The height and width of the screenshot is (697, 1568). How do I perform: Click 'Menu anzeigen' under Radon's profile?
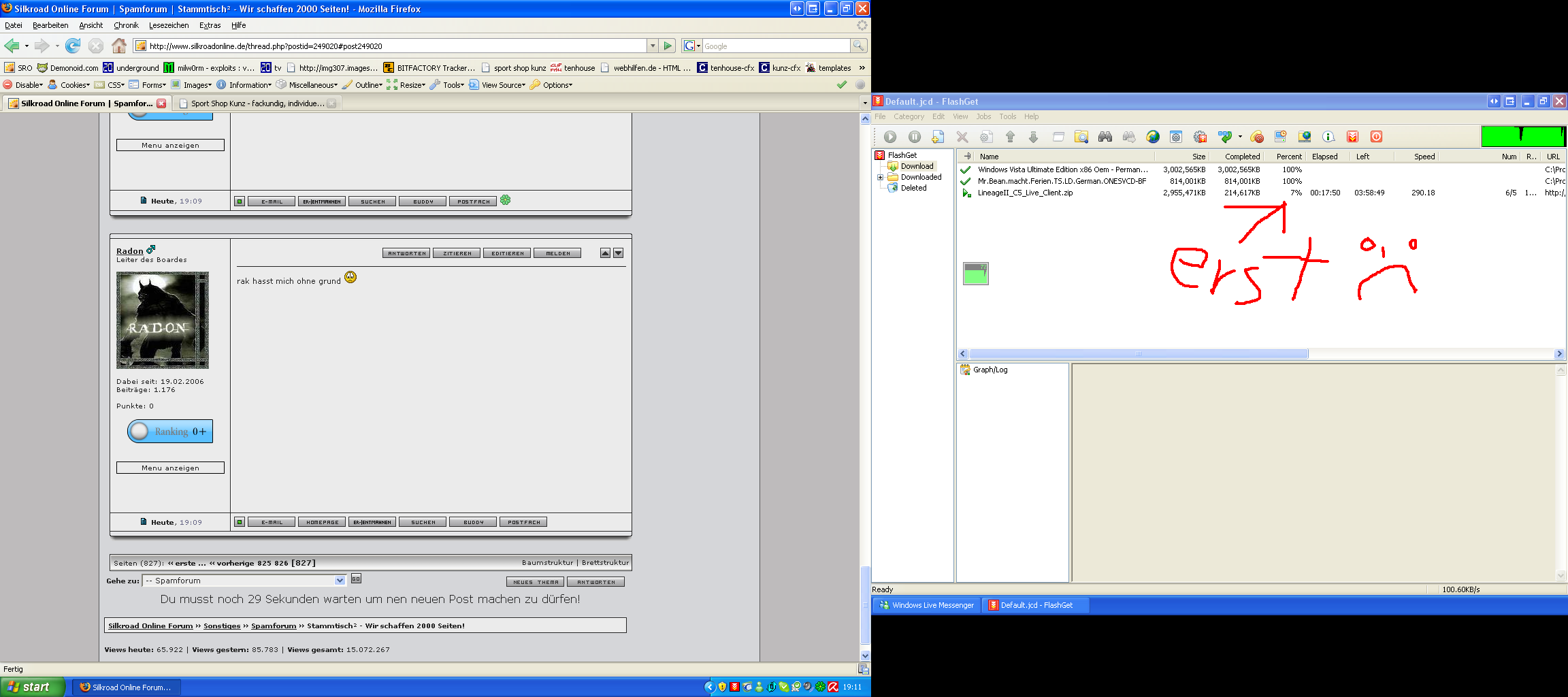point(170,468)
